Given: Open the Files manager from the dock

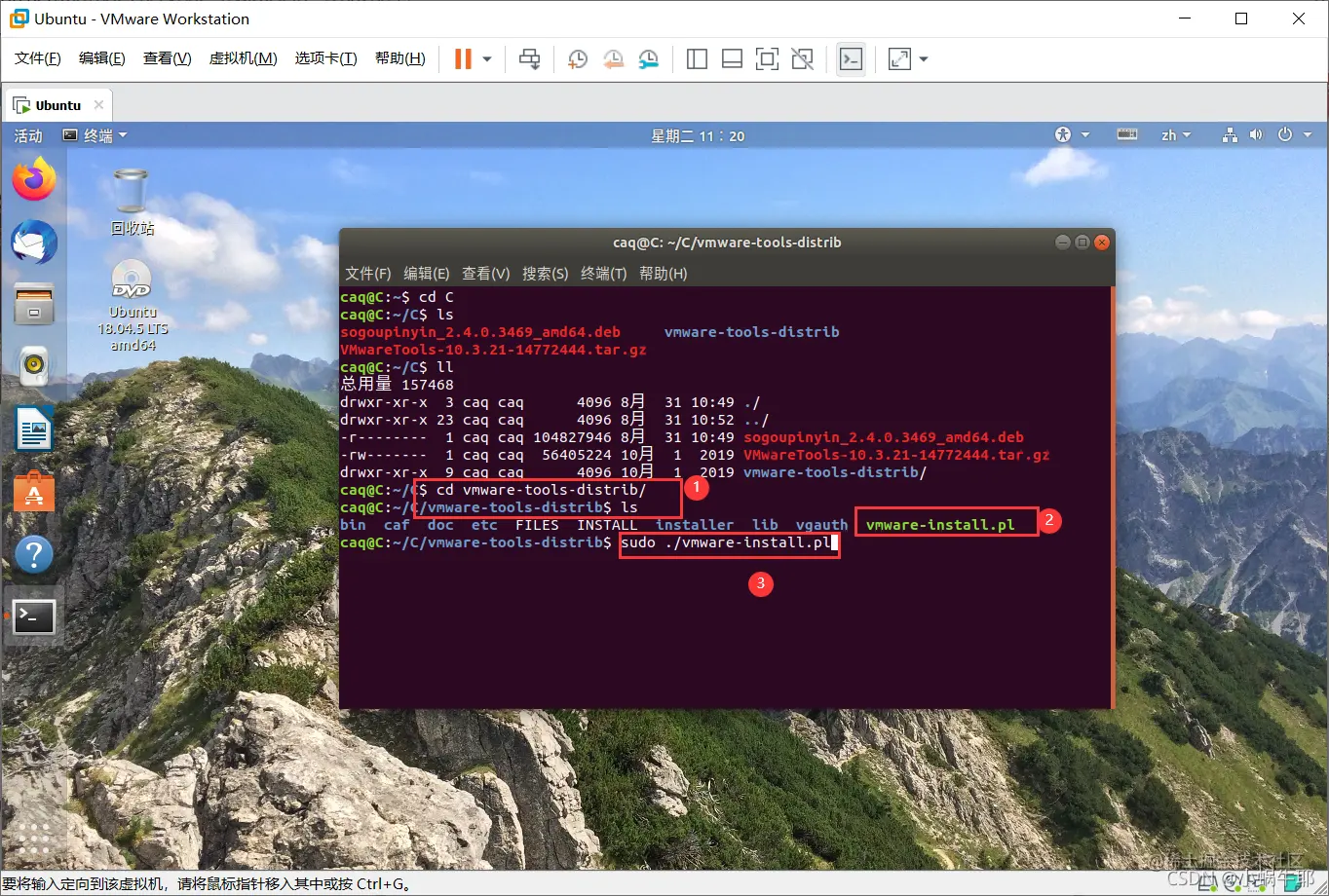Looking at the screenshot, I should pos(34,304).
